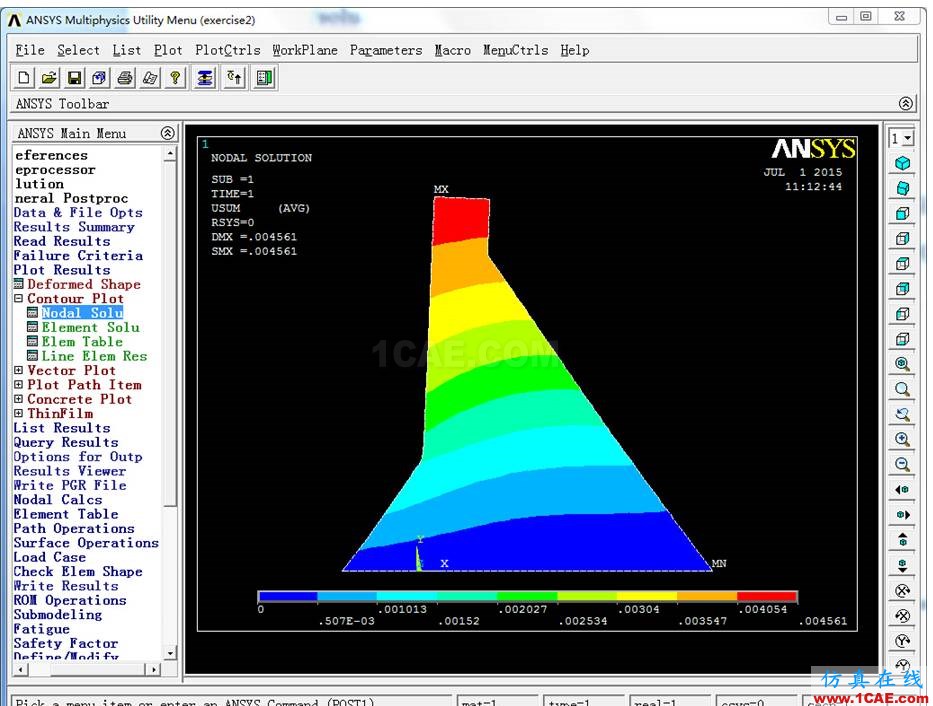The width and height of the screenshot is (933, 706).
Task: Open the Parameters menu
Action: pyautogui.click(x=386, y=51)
